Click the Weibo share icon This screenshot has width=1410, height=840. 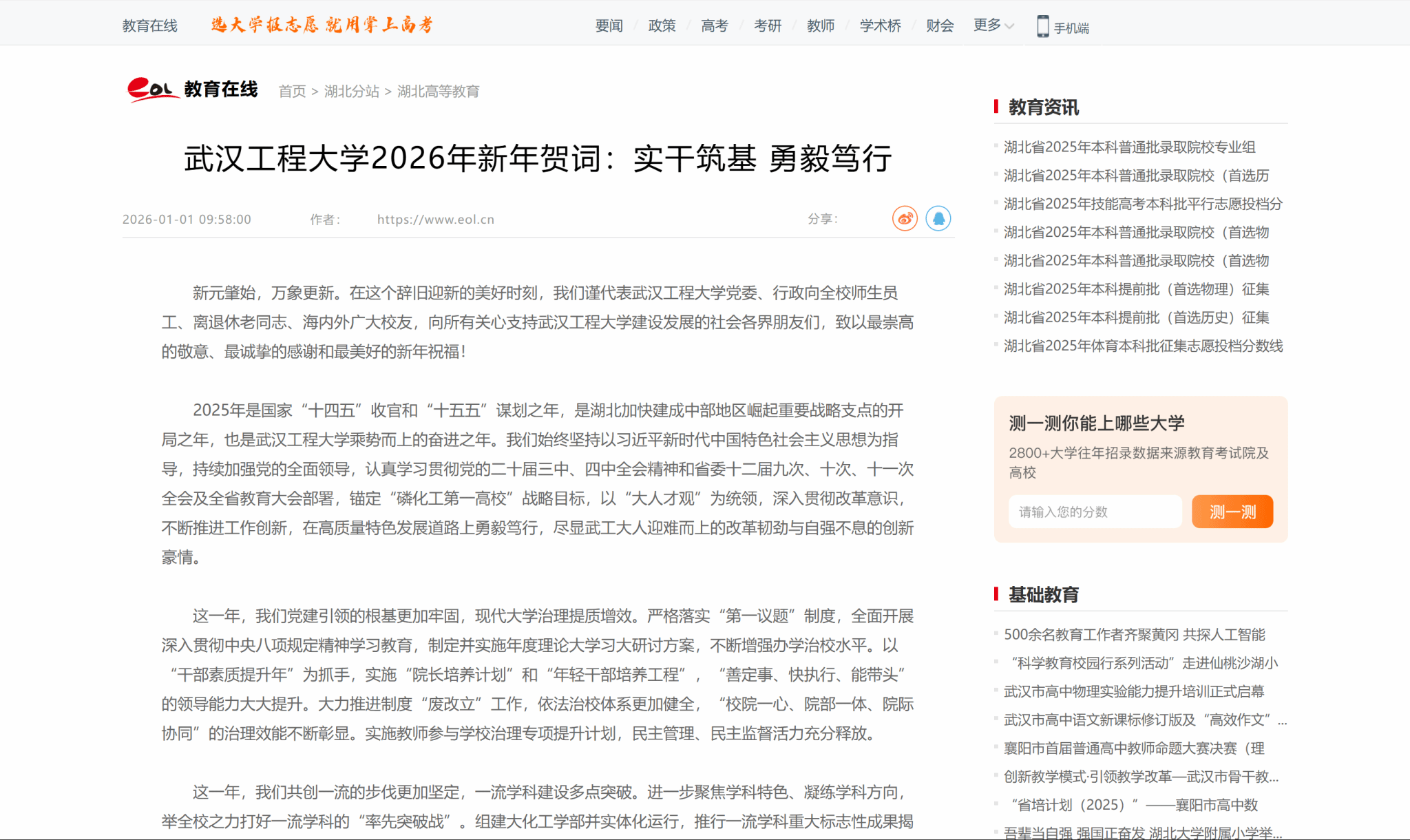[x=905, y=219]
